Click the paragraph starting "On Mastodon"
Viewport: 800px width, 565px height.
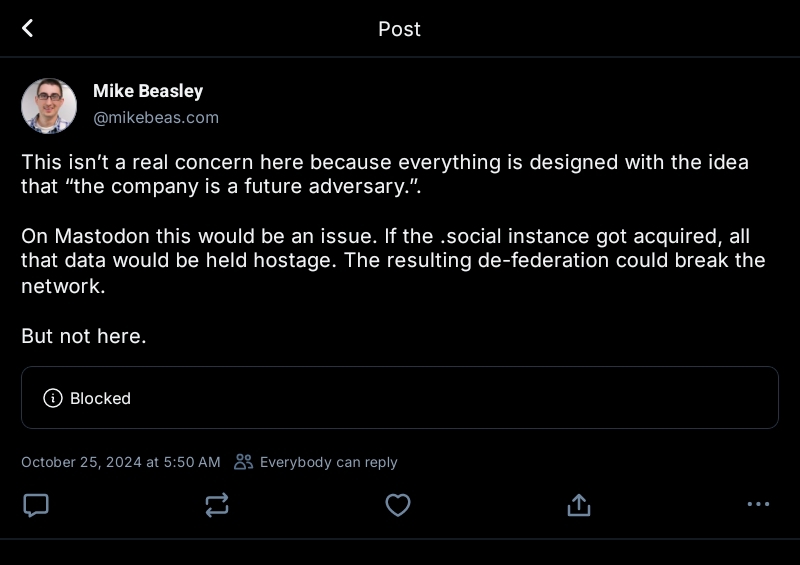pos(392,260)
